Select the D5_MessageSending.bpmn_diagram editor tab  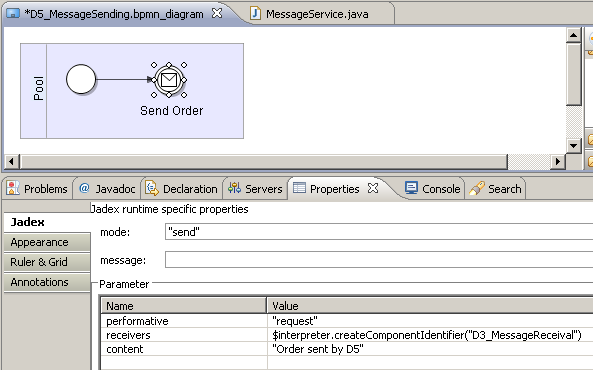pyautogui.click(x=113, y=14)
